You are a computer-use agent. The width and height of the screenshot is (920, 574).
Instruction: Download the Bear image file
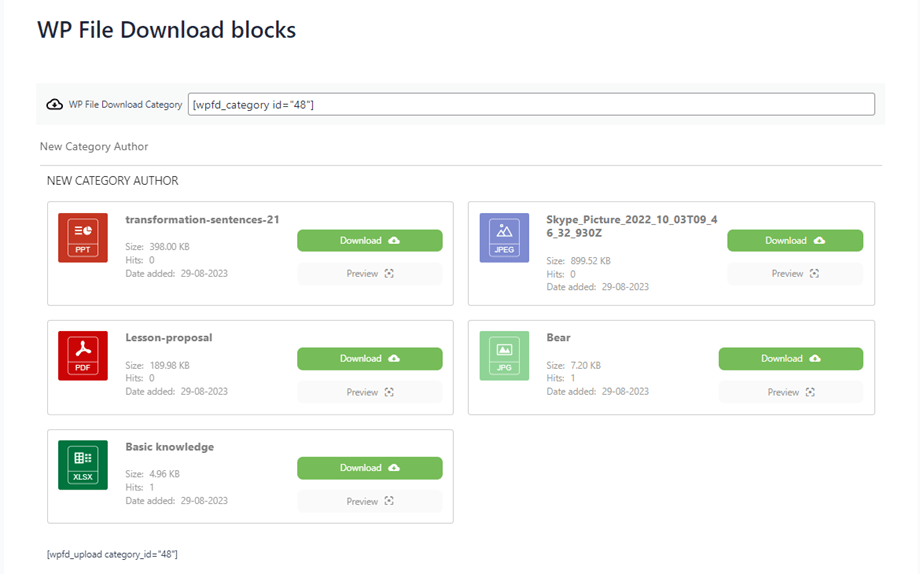[x=790, y=359]
